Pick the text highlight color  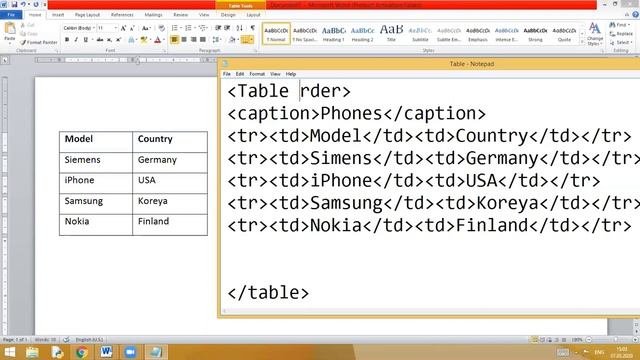tap(144, 40)
